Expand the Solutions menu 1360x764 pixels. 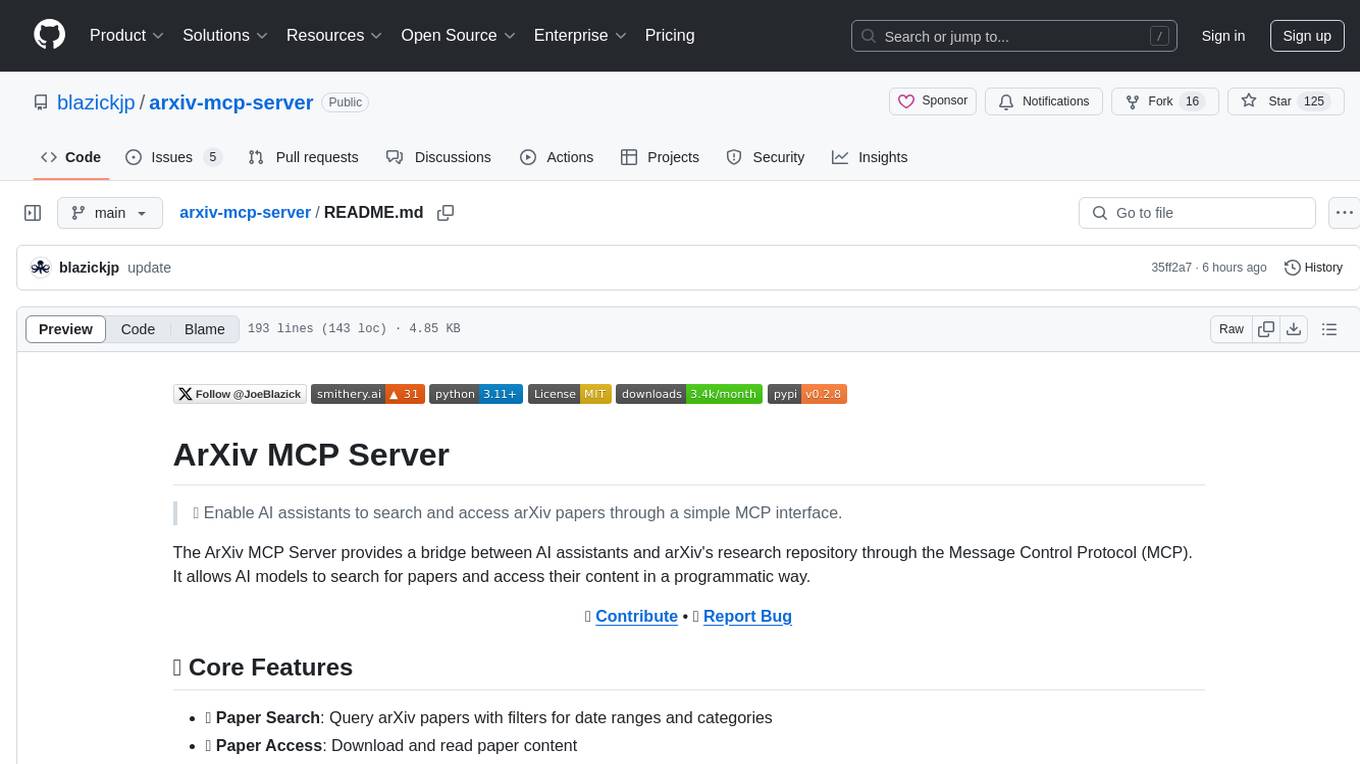(x=225, y=35)
